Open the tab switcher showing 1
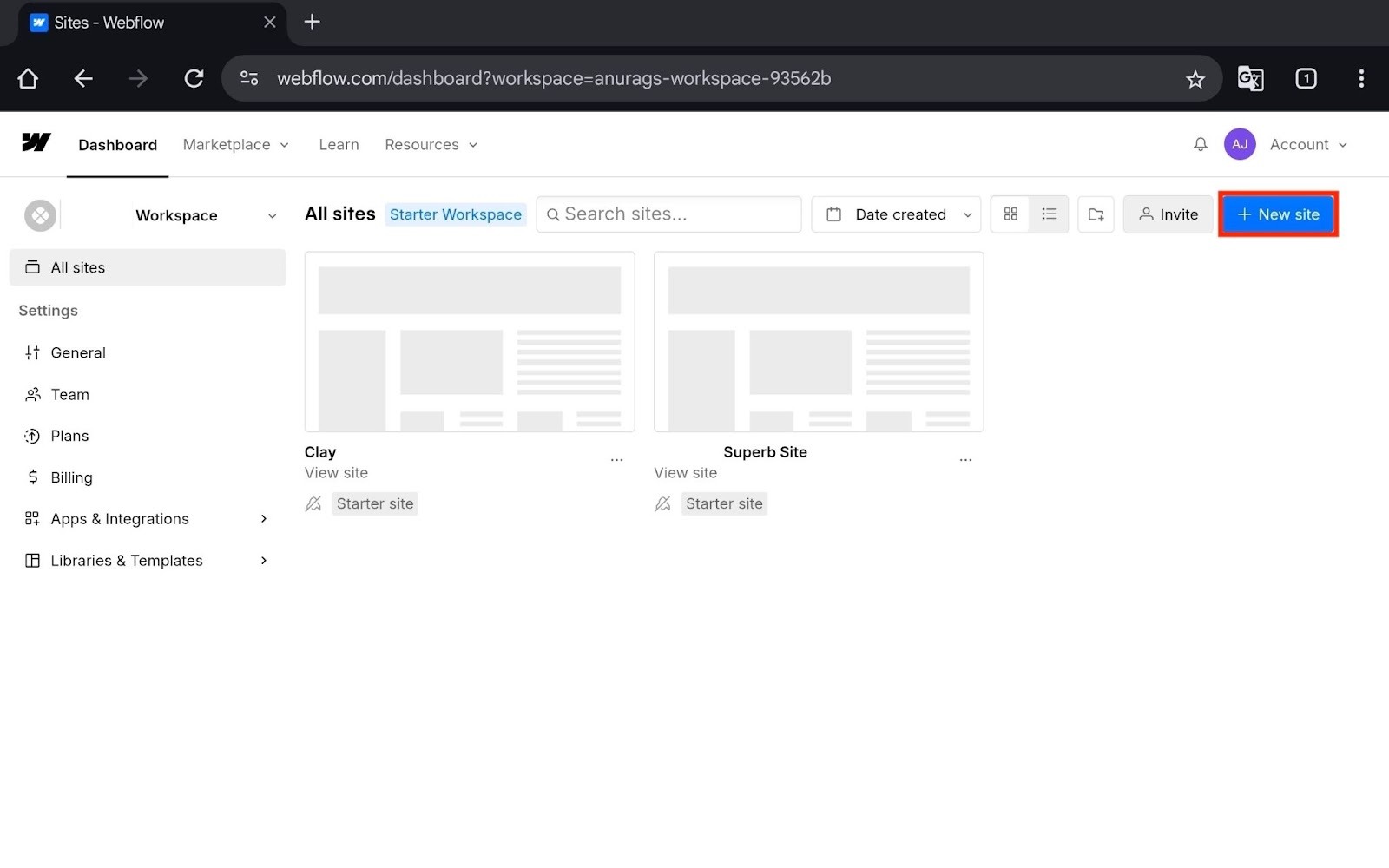The image size is (1389, 868). [x=1306, y=79]
